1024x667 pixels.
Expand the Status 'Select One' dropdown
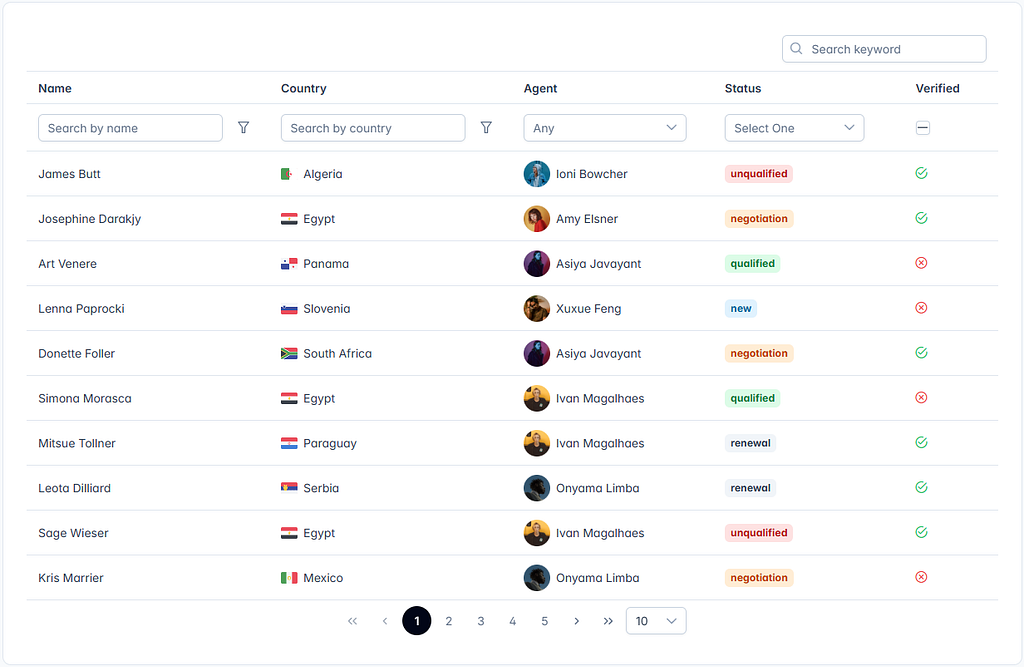(793, 128)
